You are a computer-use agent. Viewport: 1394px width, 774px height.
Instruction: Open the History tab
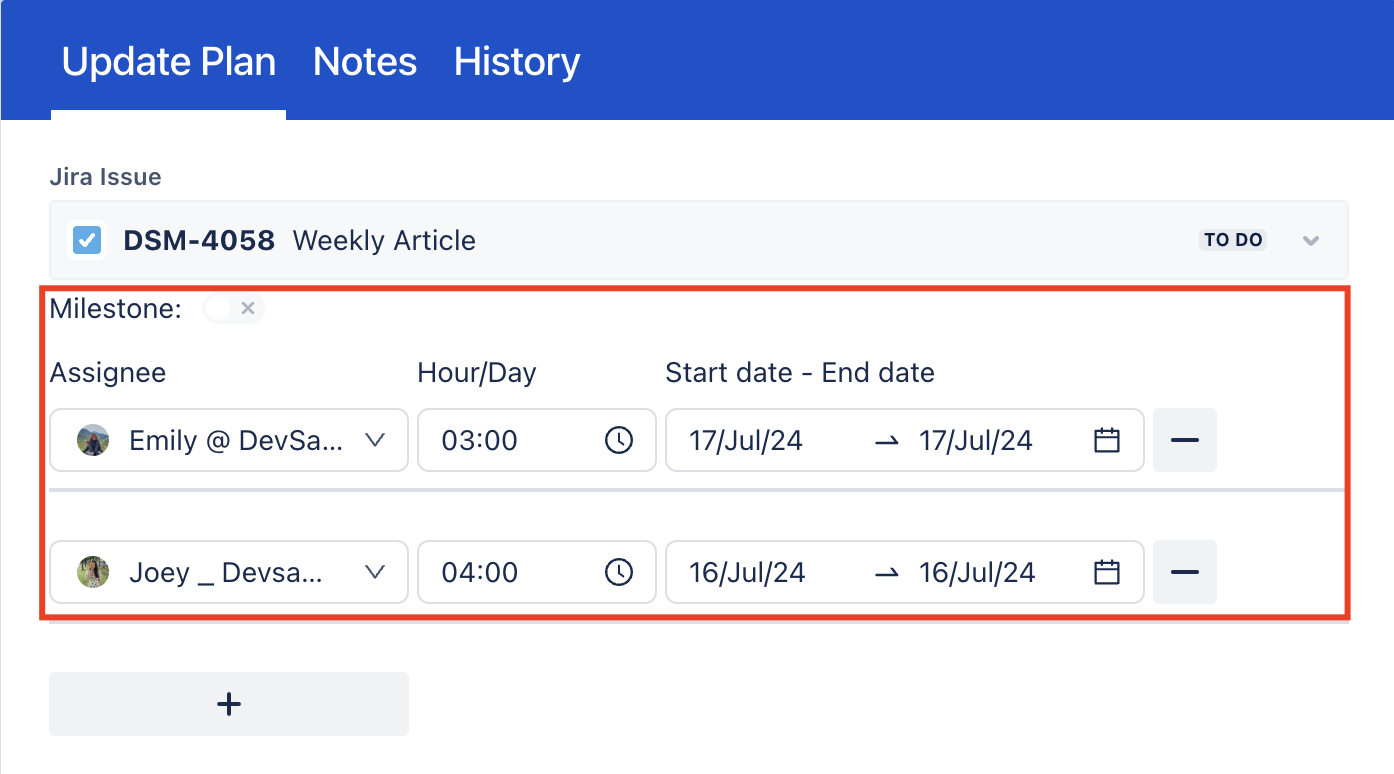pyautogui.click(x=517, y=62)
